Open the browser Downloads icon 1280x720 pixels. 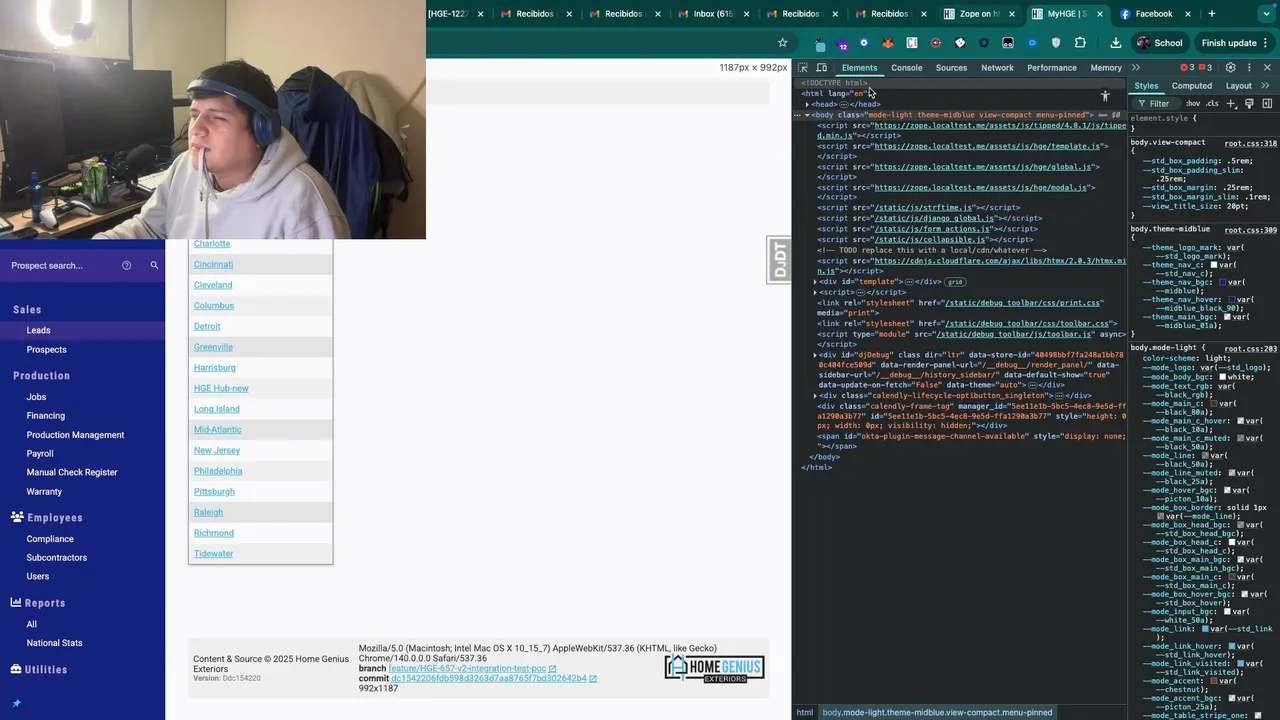click(1116, 43)
